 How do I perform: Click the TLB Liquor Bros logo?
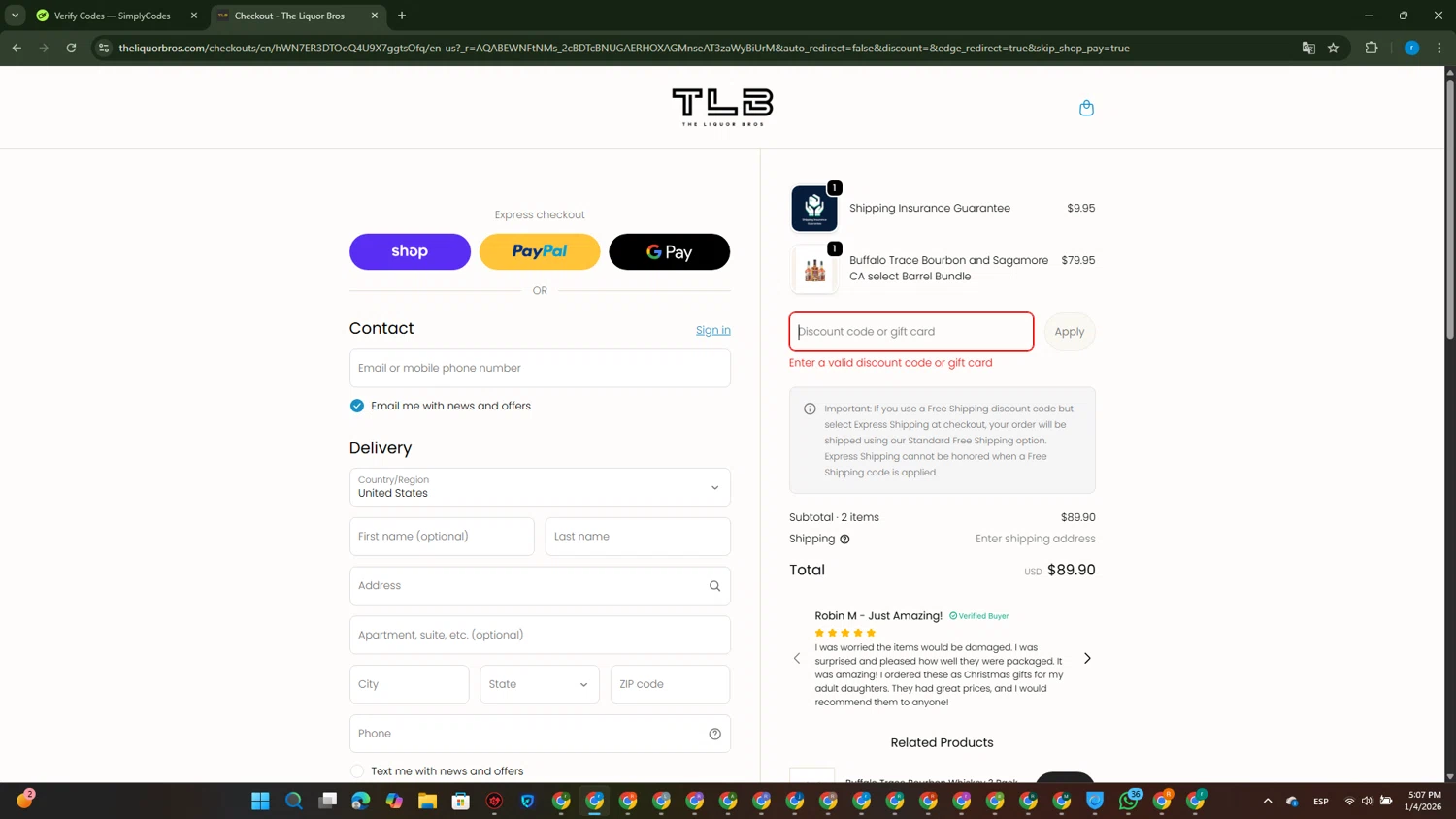722,107
